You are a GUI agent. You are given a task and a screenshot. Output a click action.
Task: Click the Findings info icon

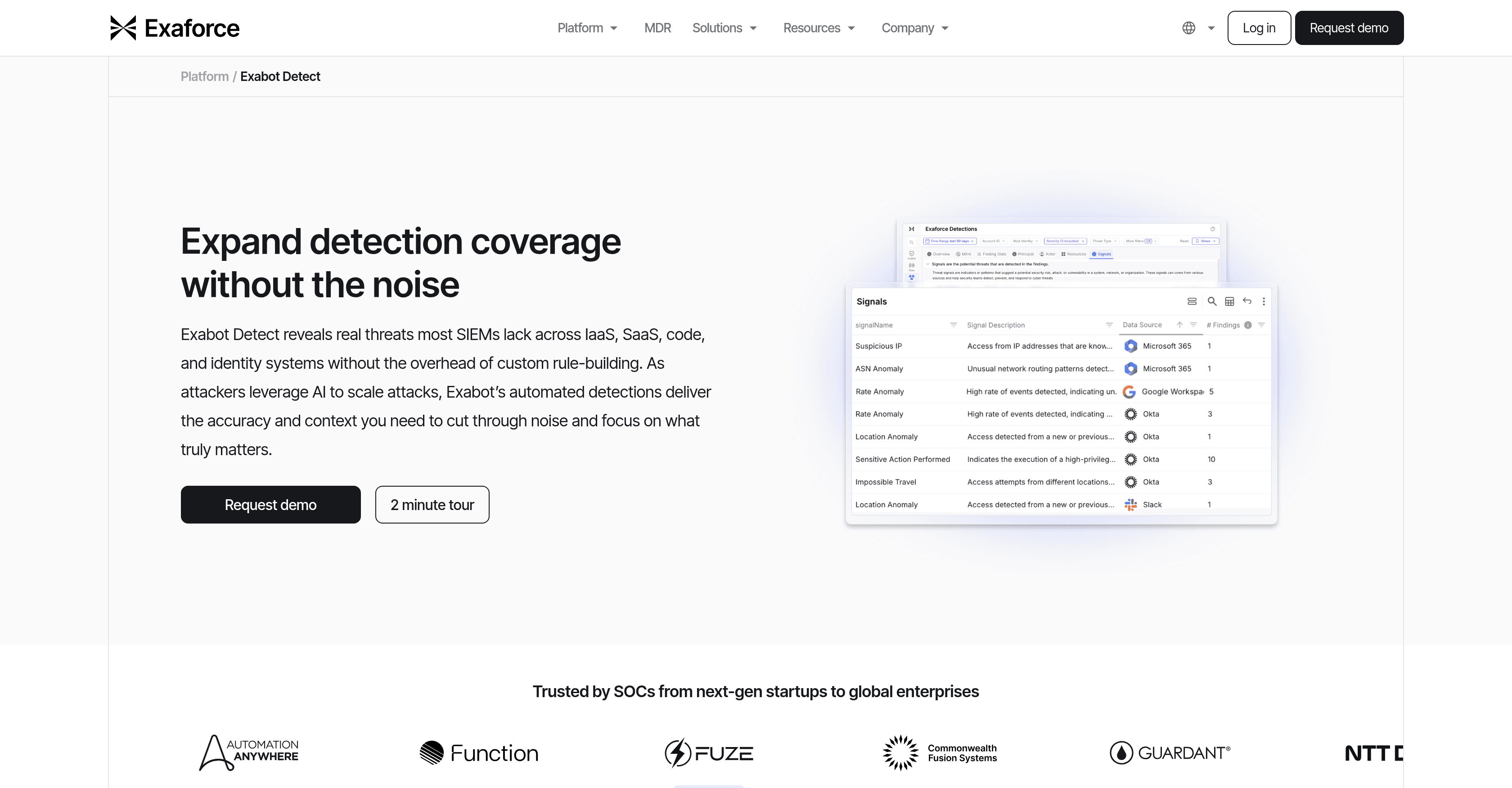(x=1248, y=325)
